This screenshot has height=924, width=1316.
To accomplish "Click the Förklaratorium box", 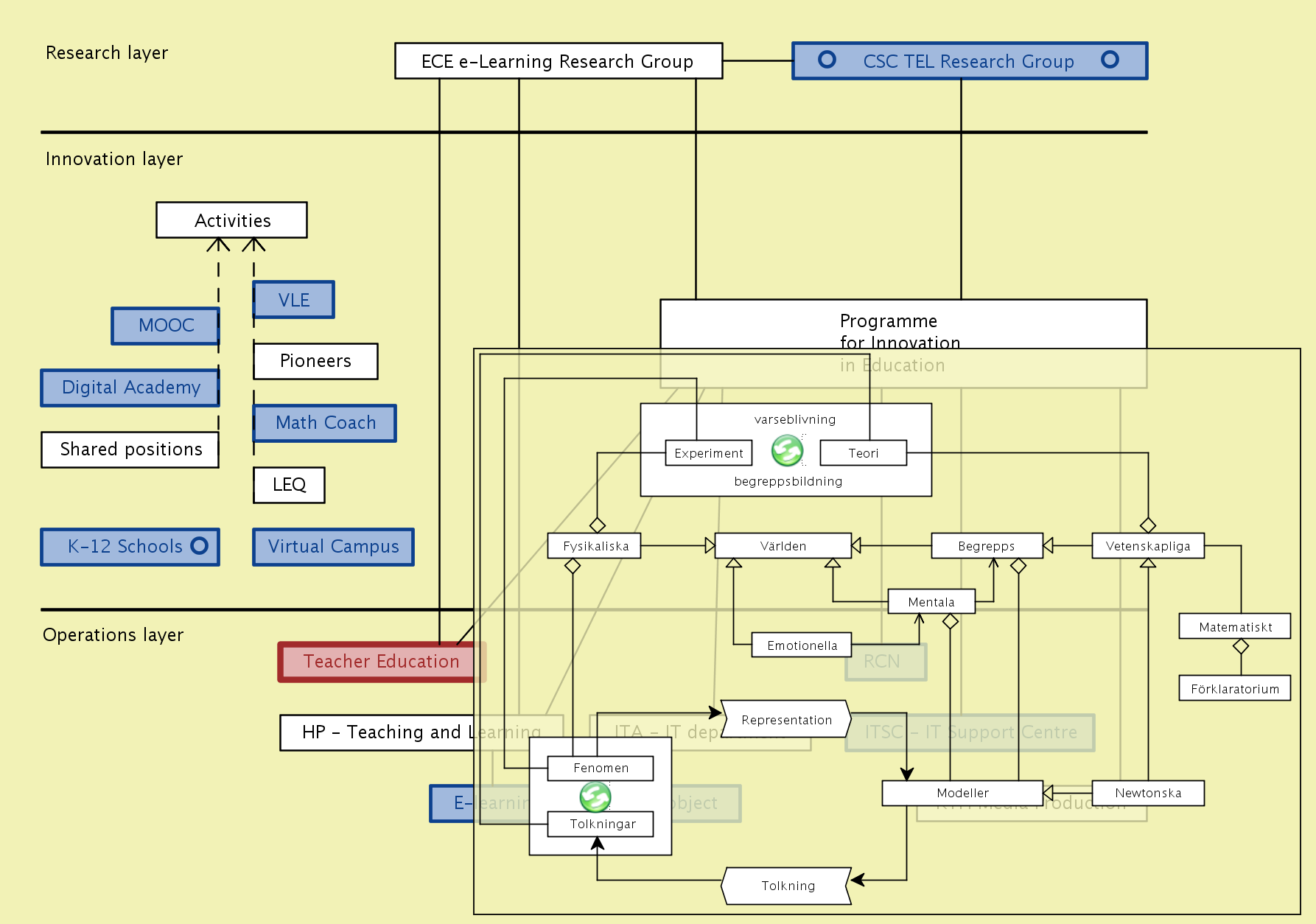I will tap(1234, 689).
